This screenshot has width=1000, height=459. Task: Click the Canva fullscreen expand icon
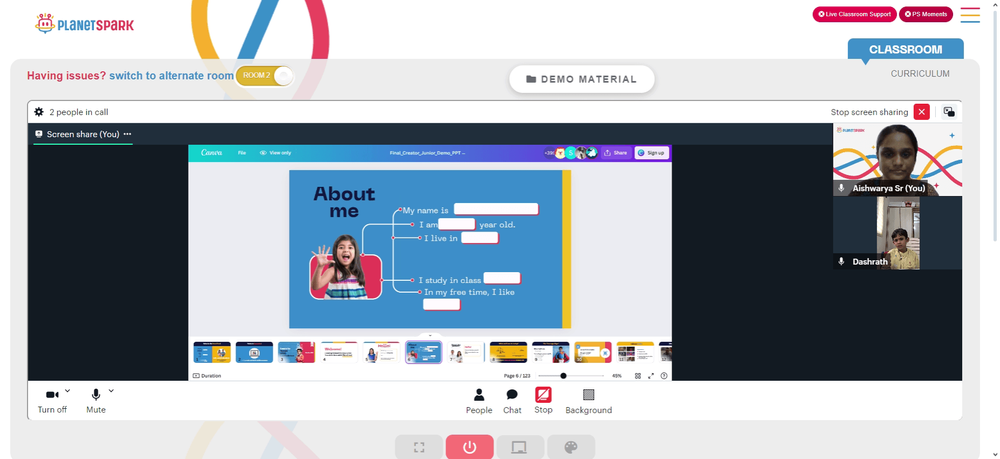coord(651,376)
